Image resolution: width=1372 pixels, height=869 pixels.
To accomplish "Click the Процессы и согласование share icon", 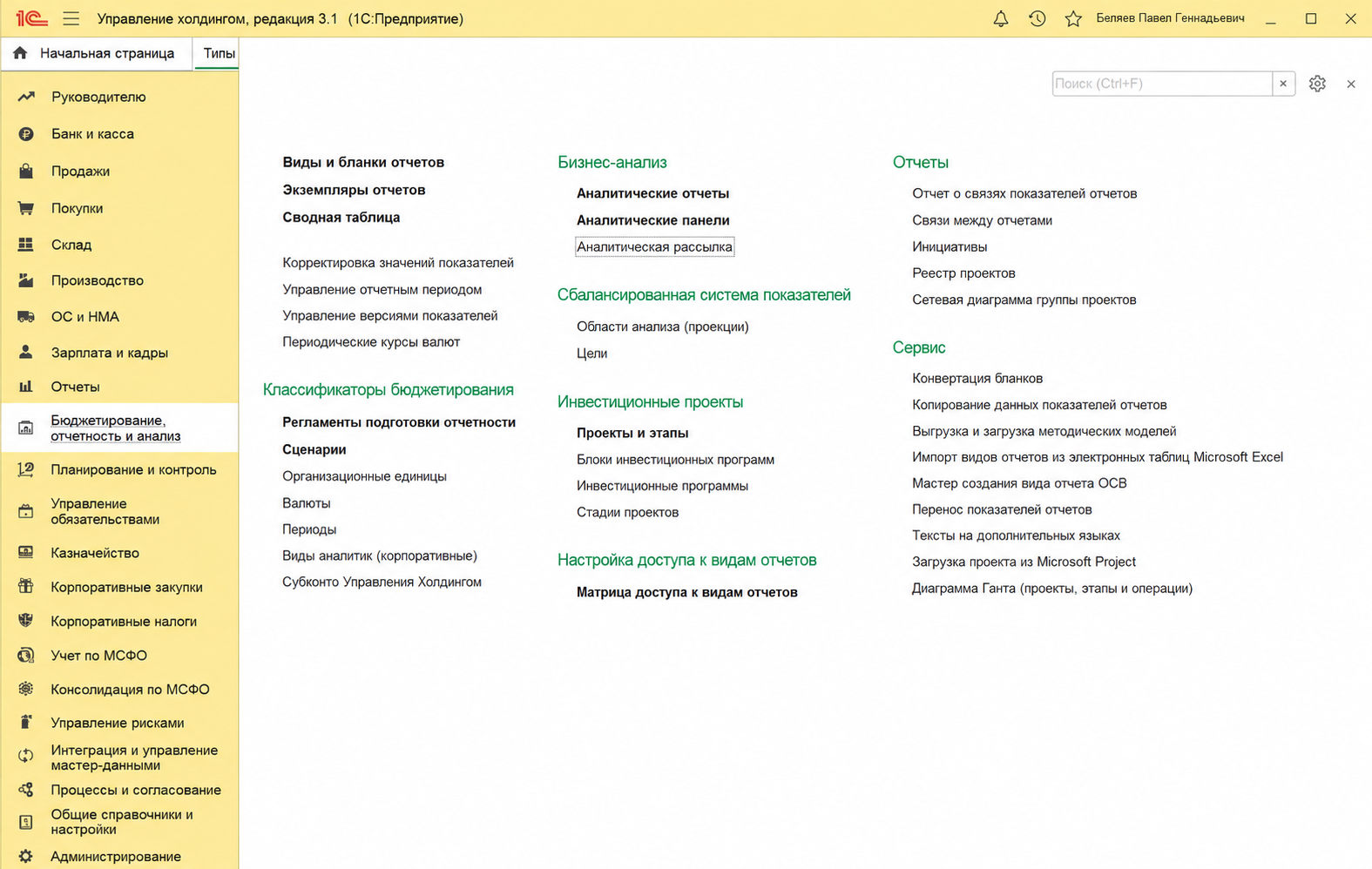I will 26,790.
